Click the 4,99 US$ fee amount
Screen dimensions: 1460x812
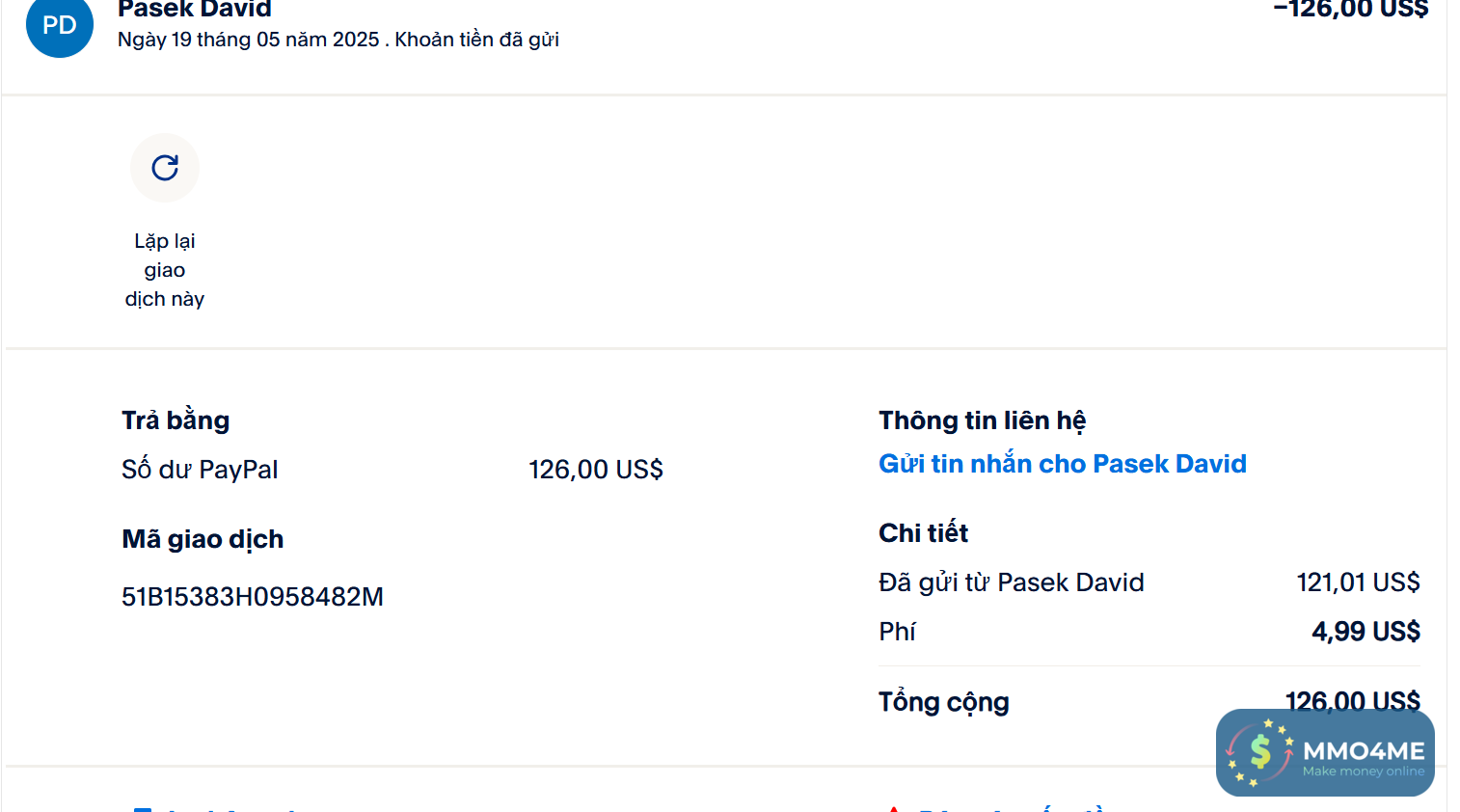coord(1365,632)
